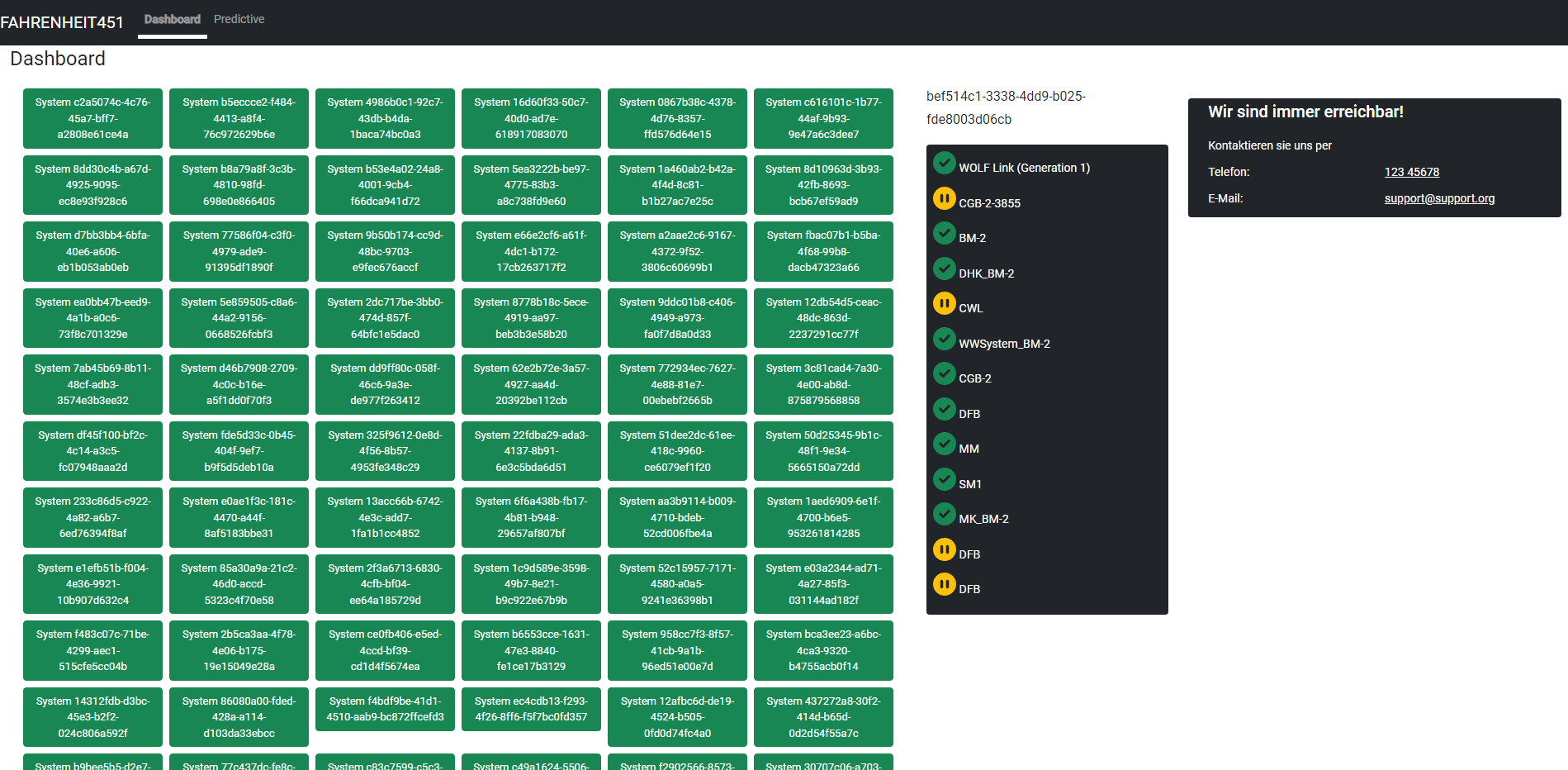Open the Predictive tab

239,19
